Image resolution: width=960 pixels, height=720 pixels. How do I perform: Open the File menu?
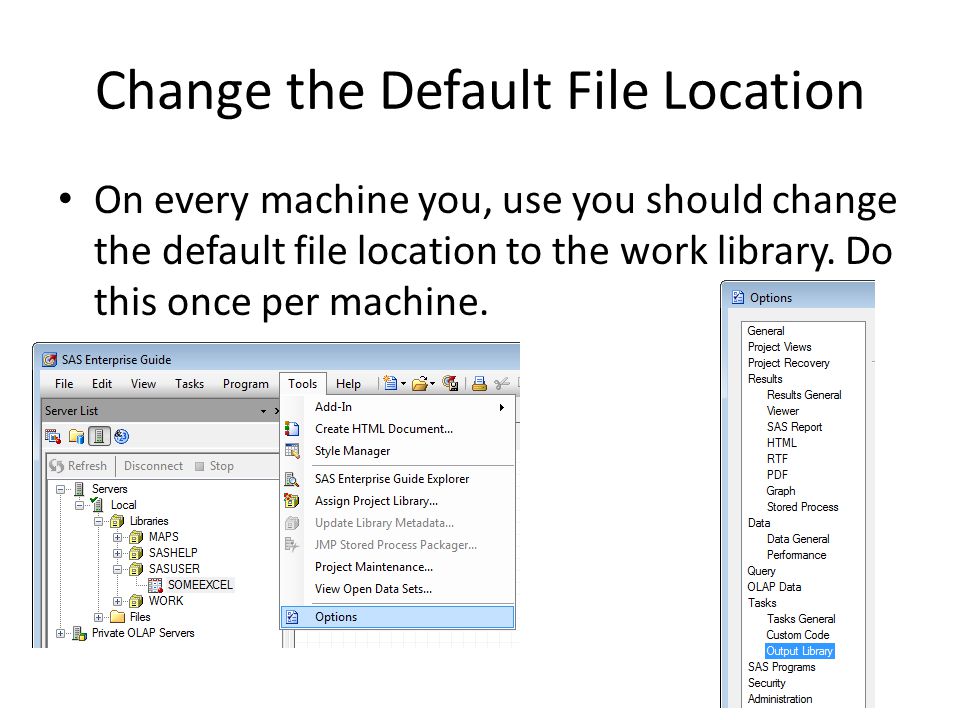(x=64, y=384)
